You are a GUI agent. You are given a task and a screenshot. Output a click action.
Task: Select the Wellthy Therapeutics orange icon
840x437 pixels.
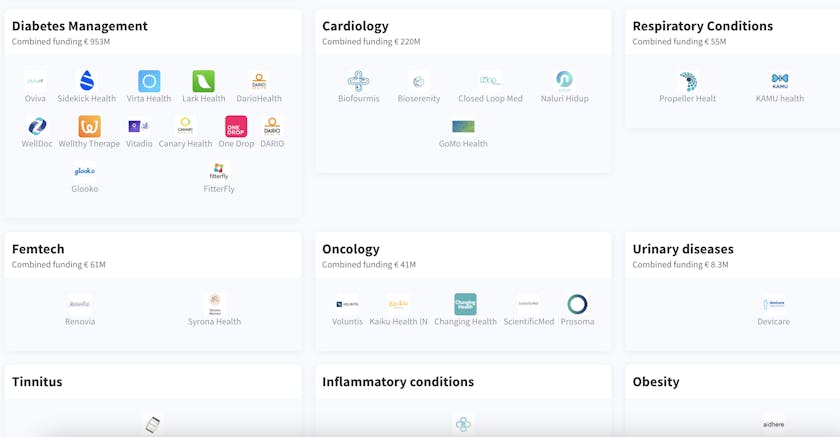(x=89, y=126)
